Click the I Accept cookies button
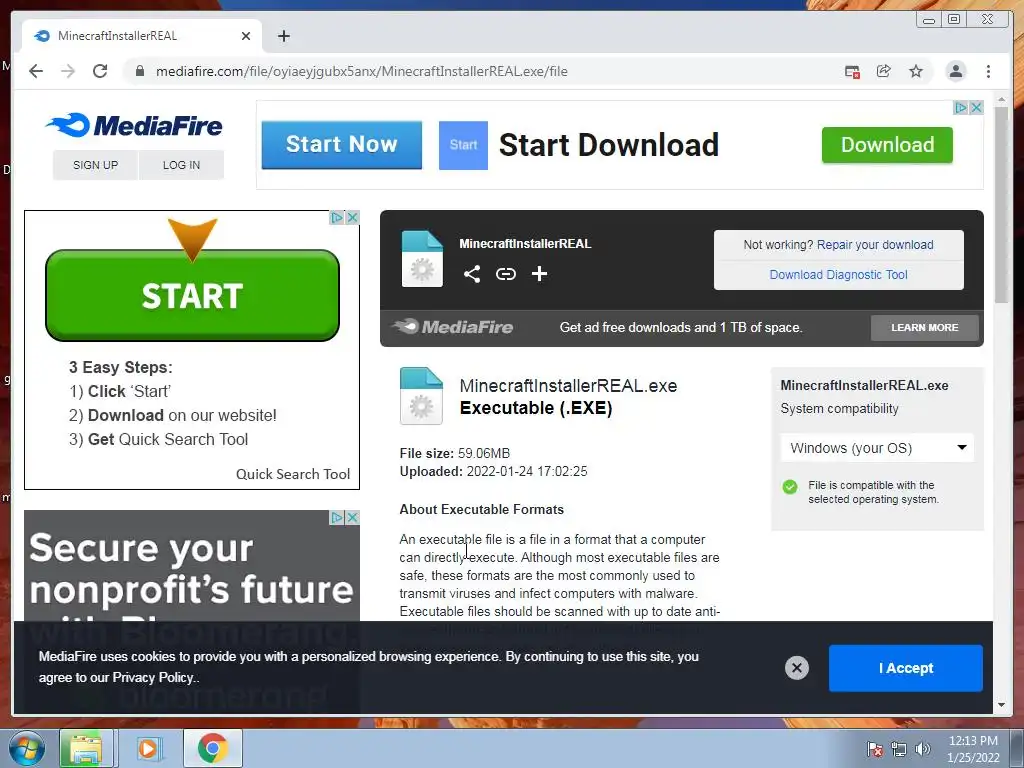This screenshot has height=768, width=1024. coord(905,668)
